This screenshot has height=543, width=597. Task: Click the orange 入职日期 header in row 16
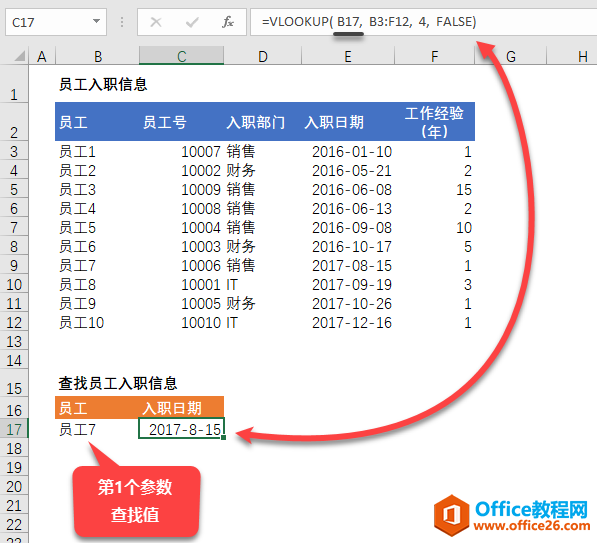(182, 408)
